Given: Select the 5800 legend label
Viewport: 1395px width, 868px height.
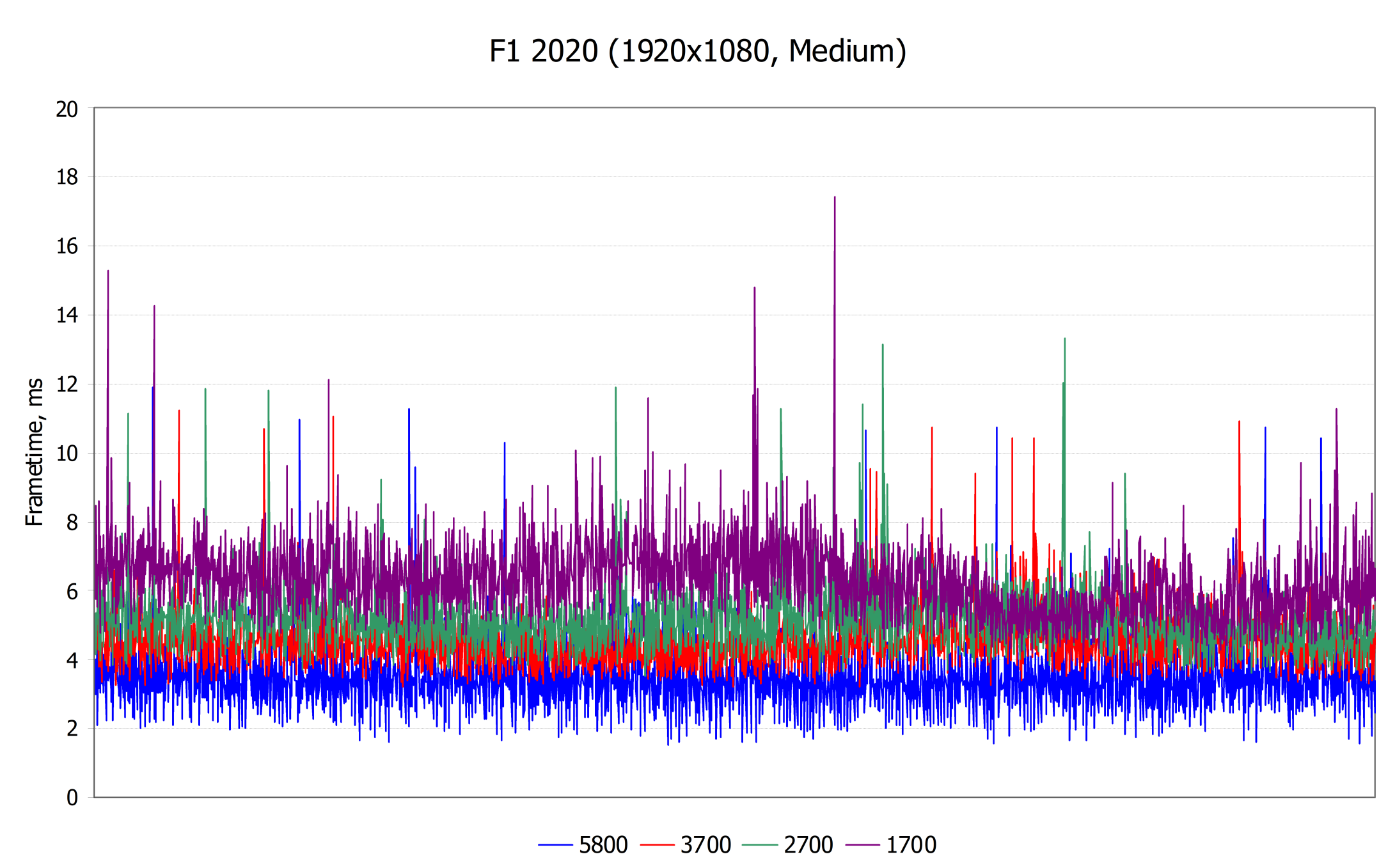Looking at the screenshot, I should pyautogui.click(x=603, y=845).
